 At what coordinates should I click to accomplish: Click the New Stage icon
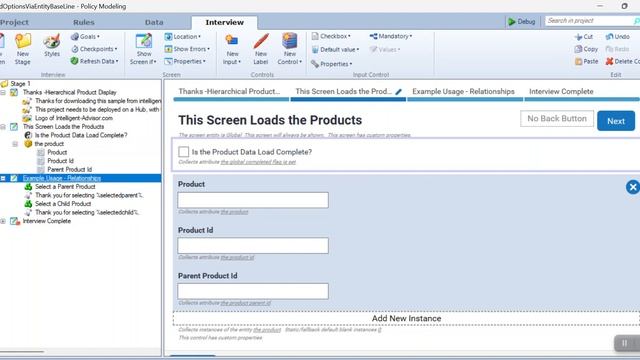(23, 41)
